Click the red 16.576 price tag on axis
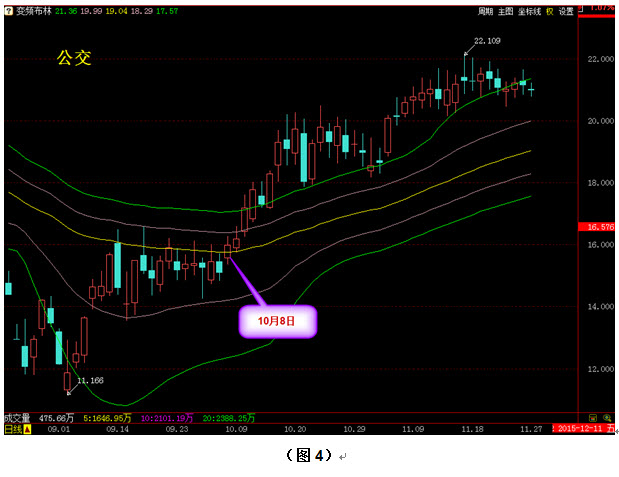619x477 pixels. coord(602,227)
